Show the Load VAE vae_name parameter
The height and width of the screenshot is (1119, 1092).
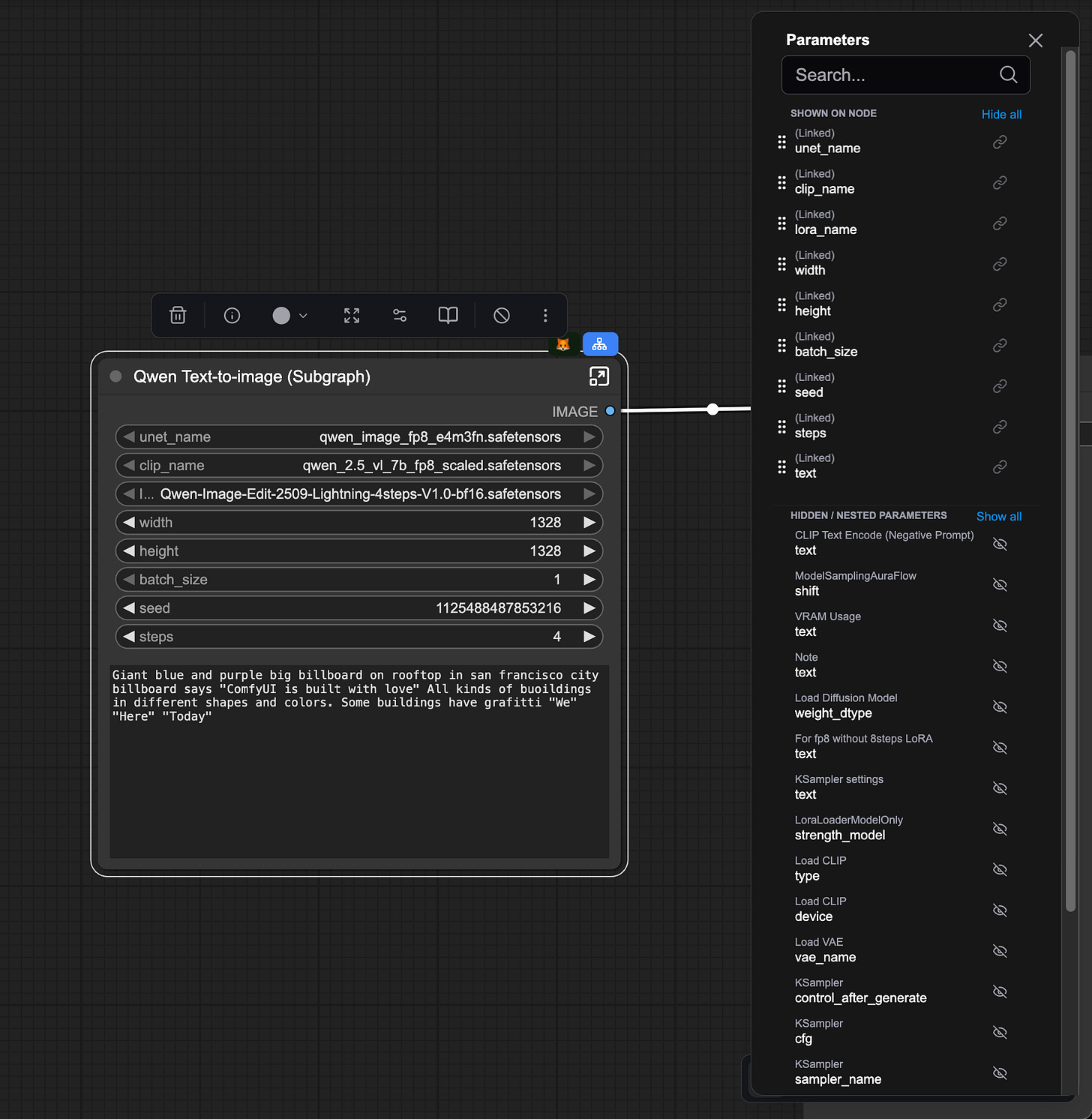[1000, 950]
